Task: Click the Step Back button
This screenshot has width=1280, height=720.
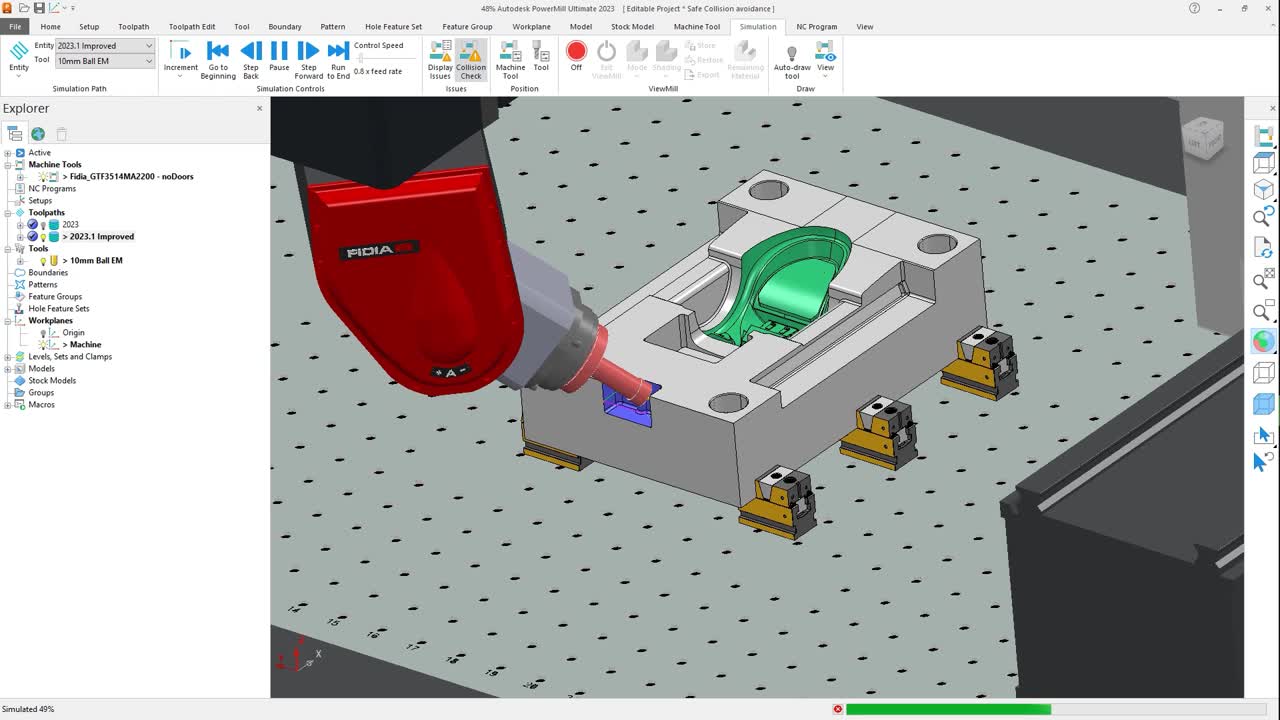Action: point(251,59)
